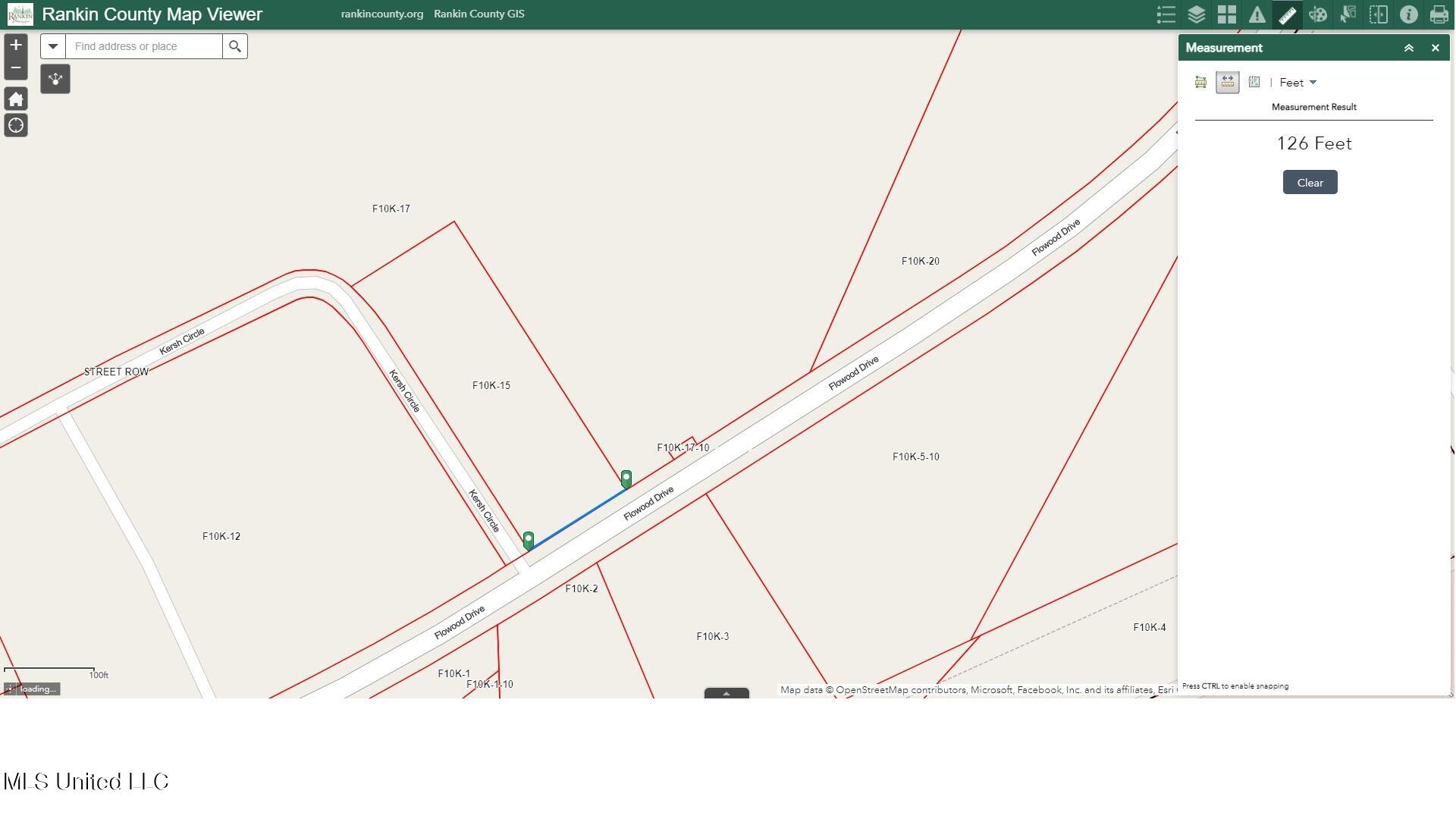Open the Select features tool

coord(1348,14)
